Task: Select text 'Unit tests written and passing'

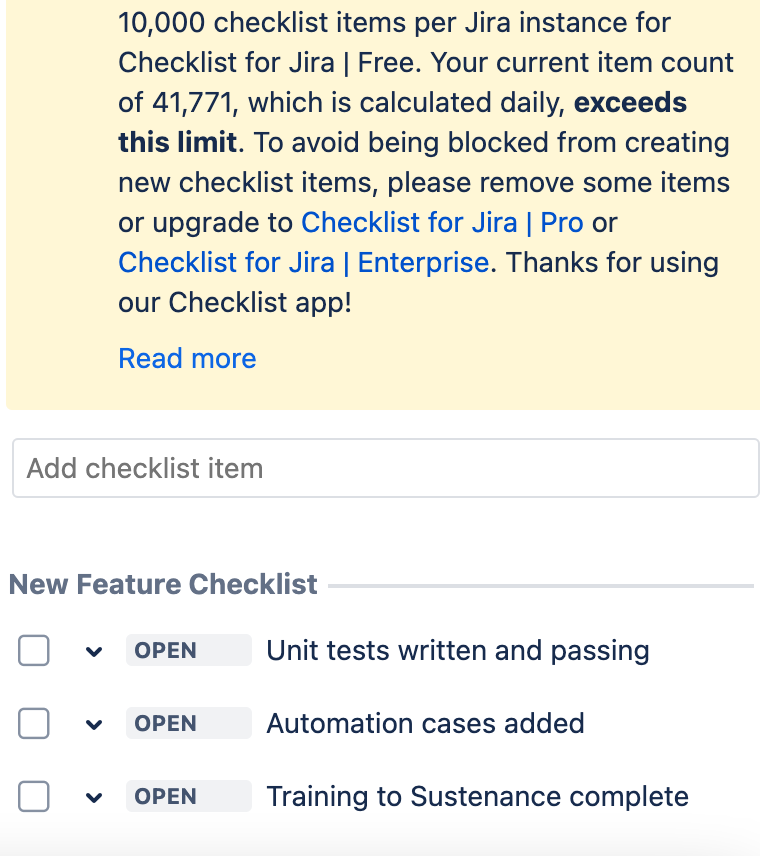Action: [x=457, y=650]
